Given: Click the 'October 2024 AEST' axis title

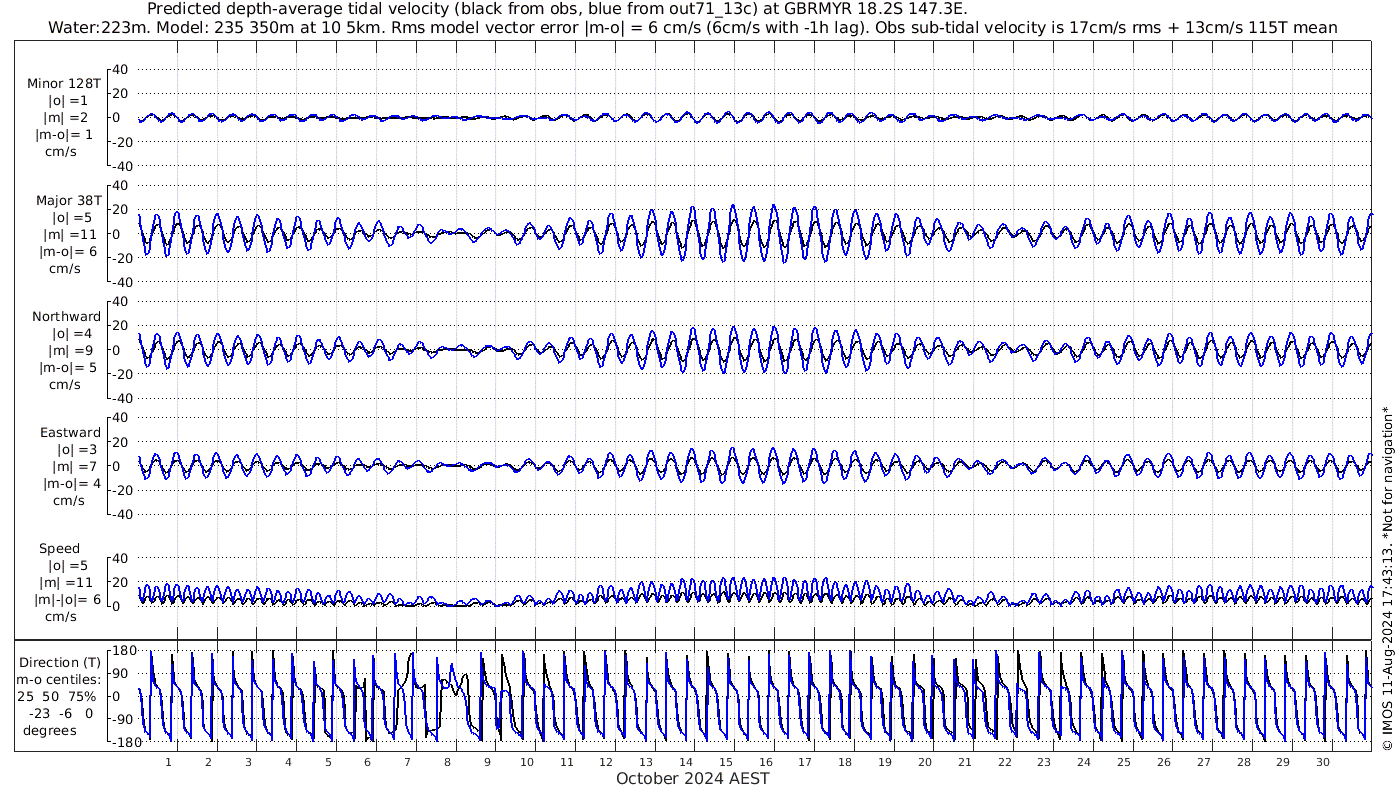Looking at the screenshot, I should [x=693, y=778].
